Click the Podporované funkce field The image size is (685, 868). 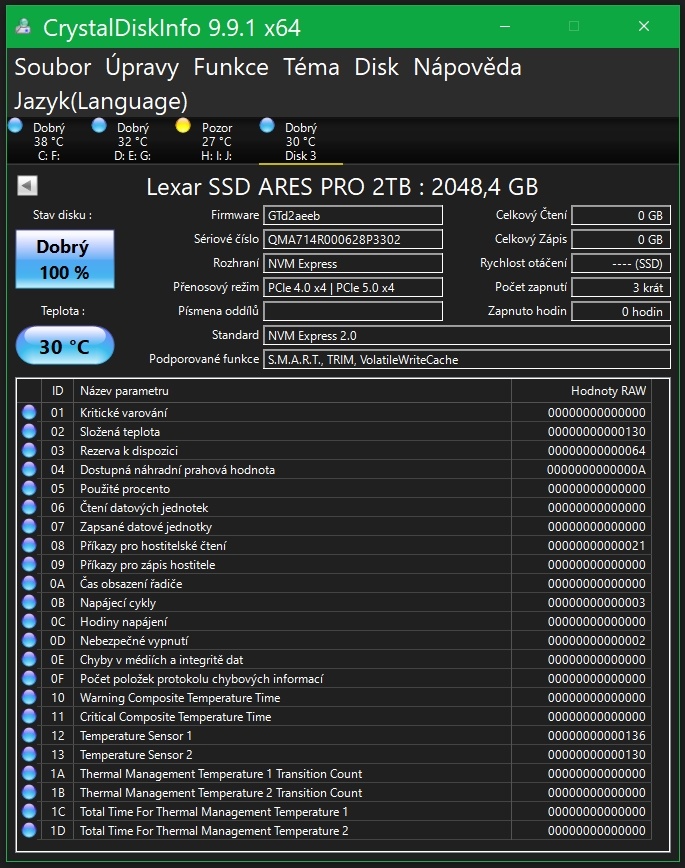point(467,359)
